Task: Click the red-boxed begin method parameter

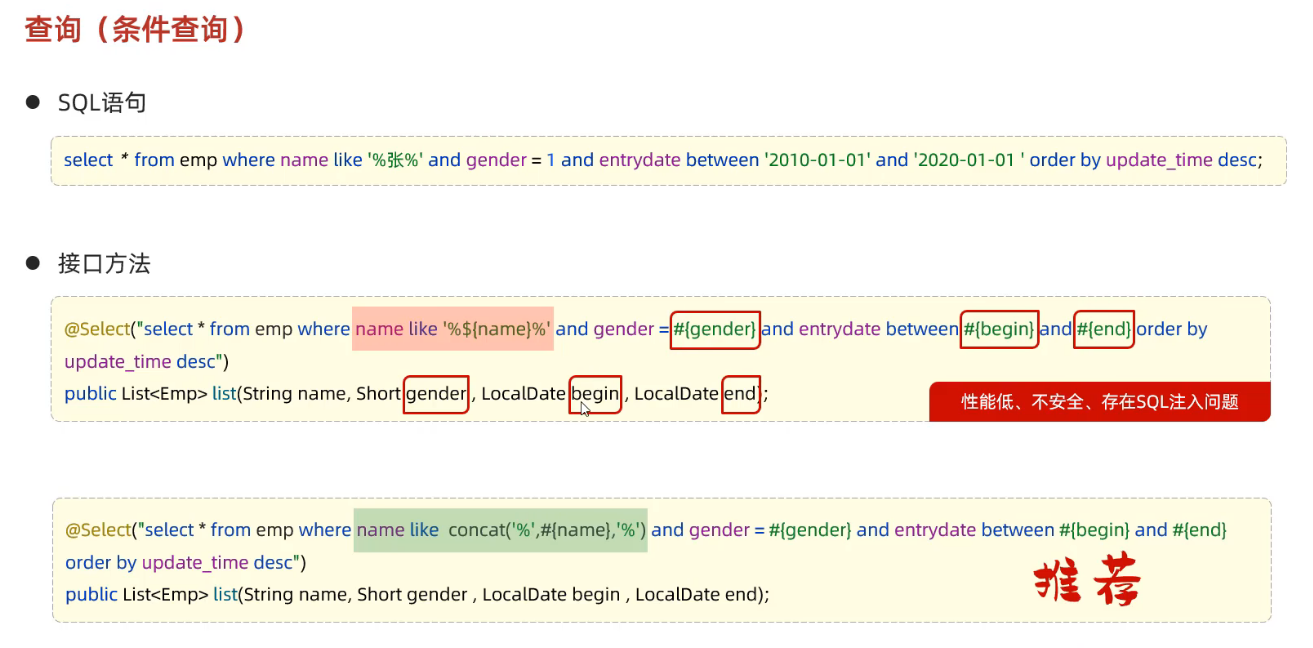Action: (595, 394)
